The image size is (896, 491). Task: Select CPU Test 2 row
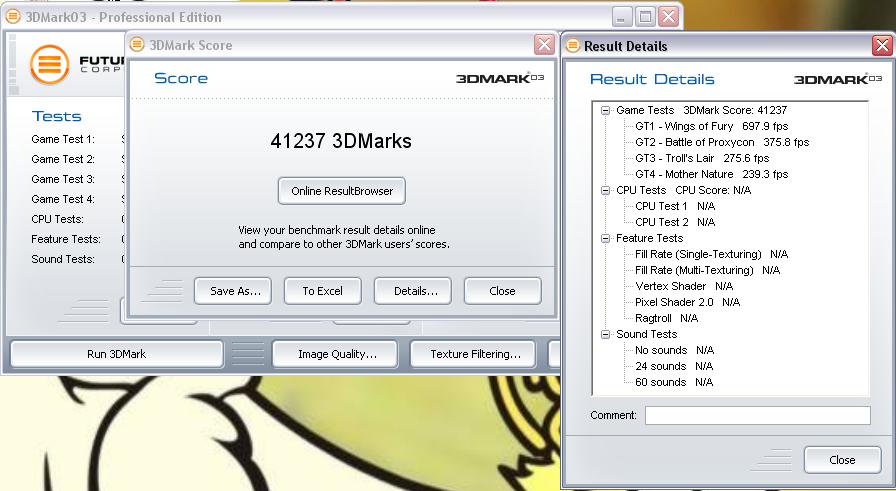click(675, 222)
